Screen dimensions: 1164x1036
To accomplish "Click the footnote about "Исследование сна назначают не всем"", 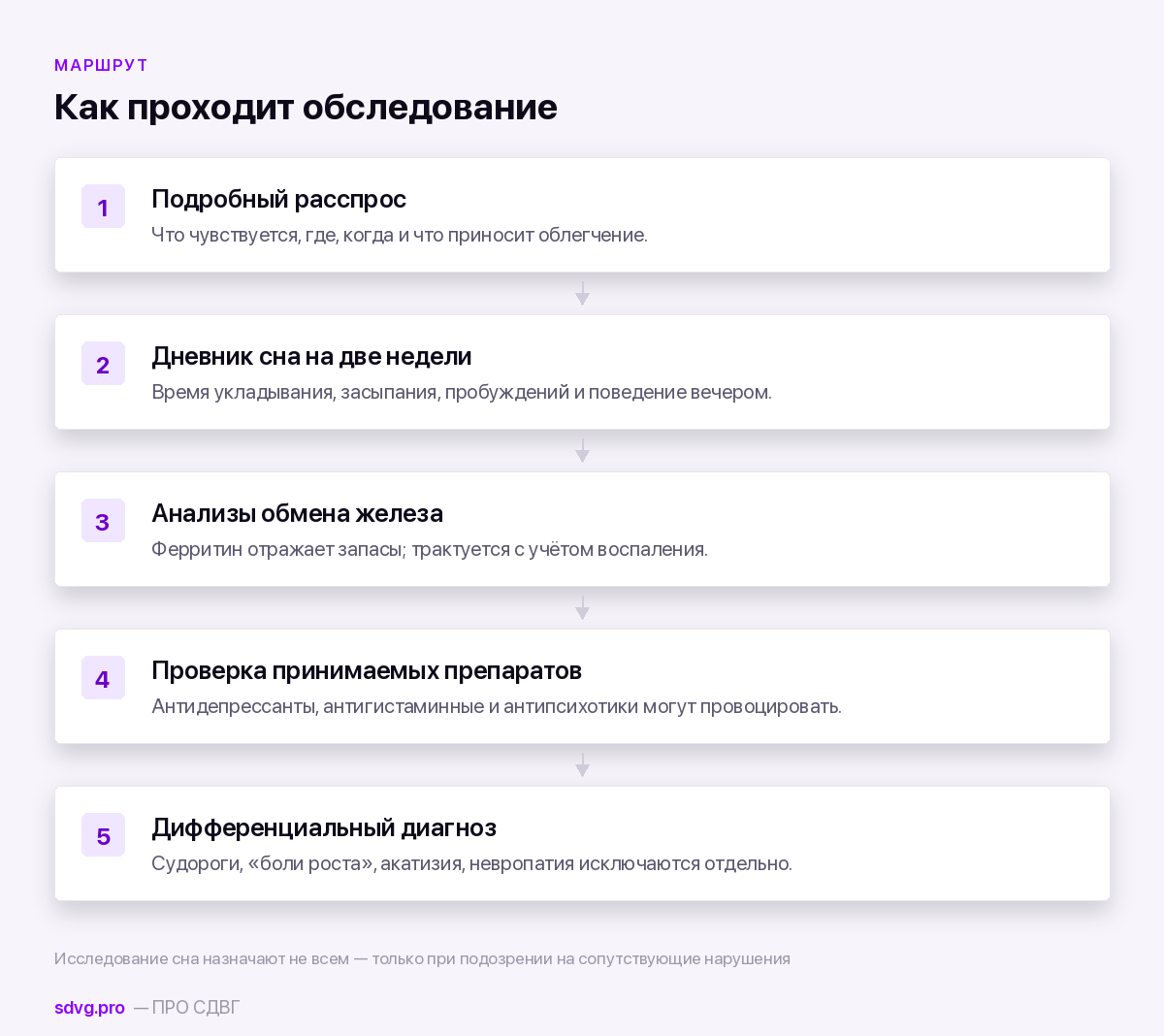I will tap(422, 958).
